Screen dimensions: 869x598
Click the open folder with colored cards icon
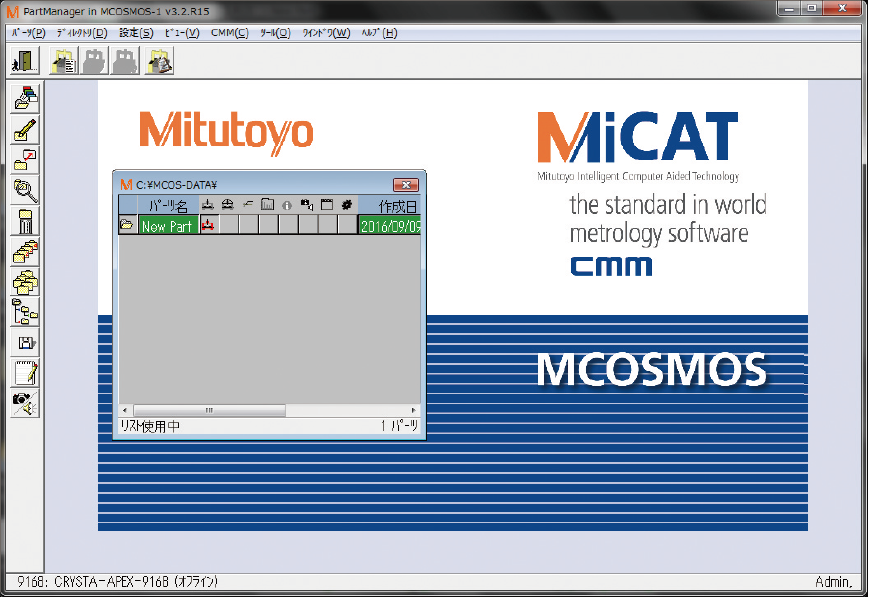point(25,99)
